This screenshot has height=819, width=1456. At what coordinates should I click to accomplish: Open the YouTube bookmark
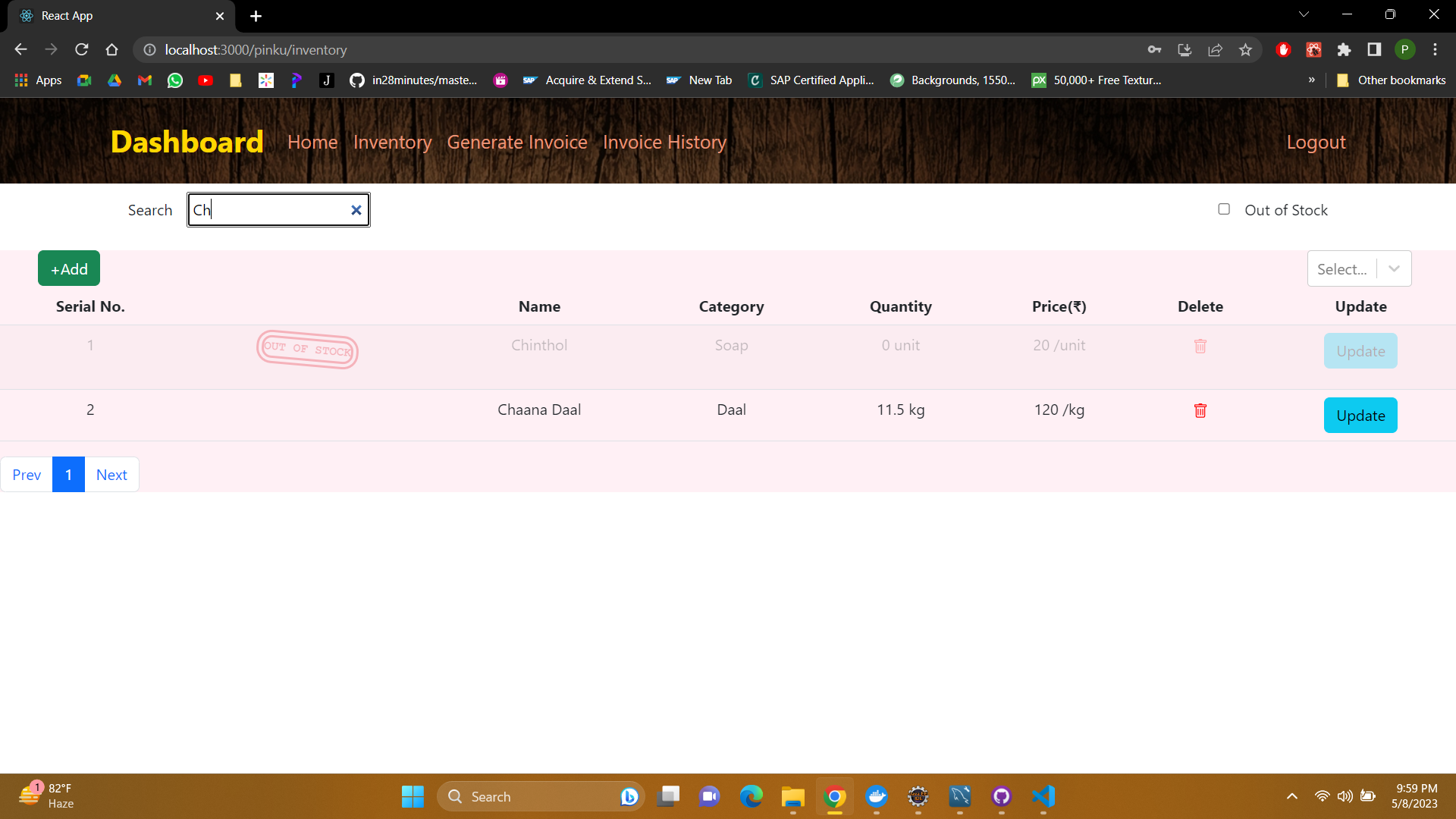pyautogui.click(x=205, y=80)
